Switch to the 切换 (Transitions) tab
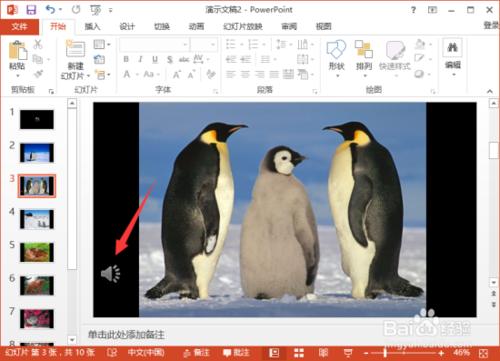Image resolution: width=500 pixels, height=361 pixels. click(x=162, y=26)
